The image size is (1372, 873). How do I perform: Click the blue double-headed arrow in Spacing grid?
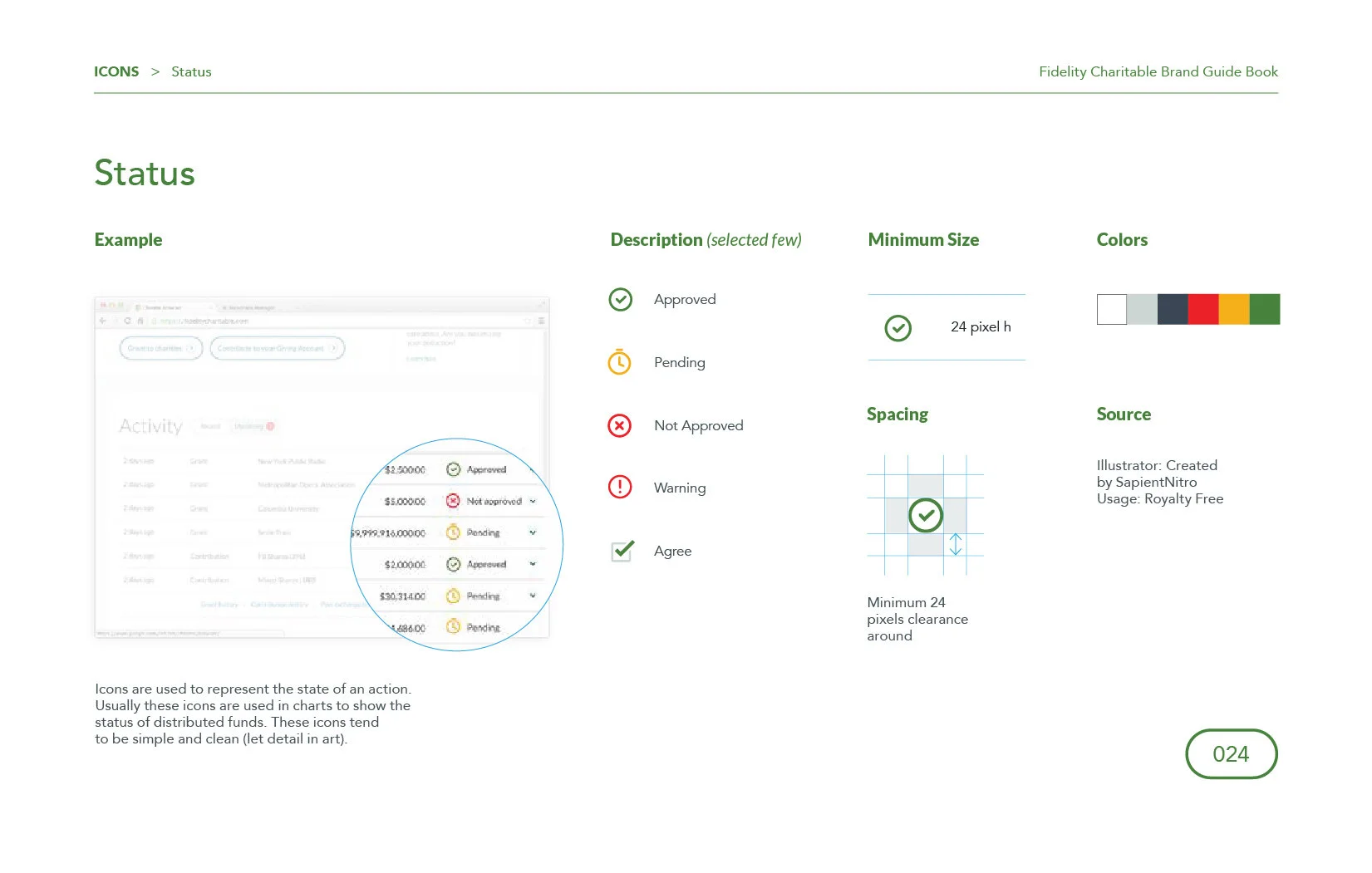(x=956, y=544)
